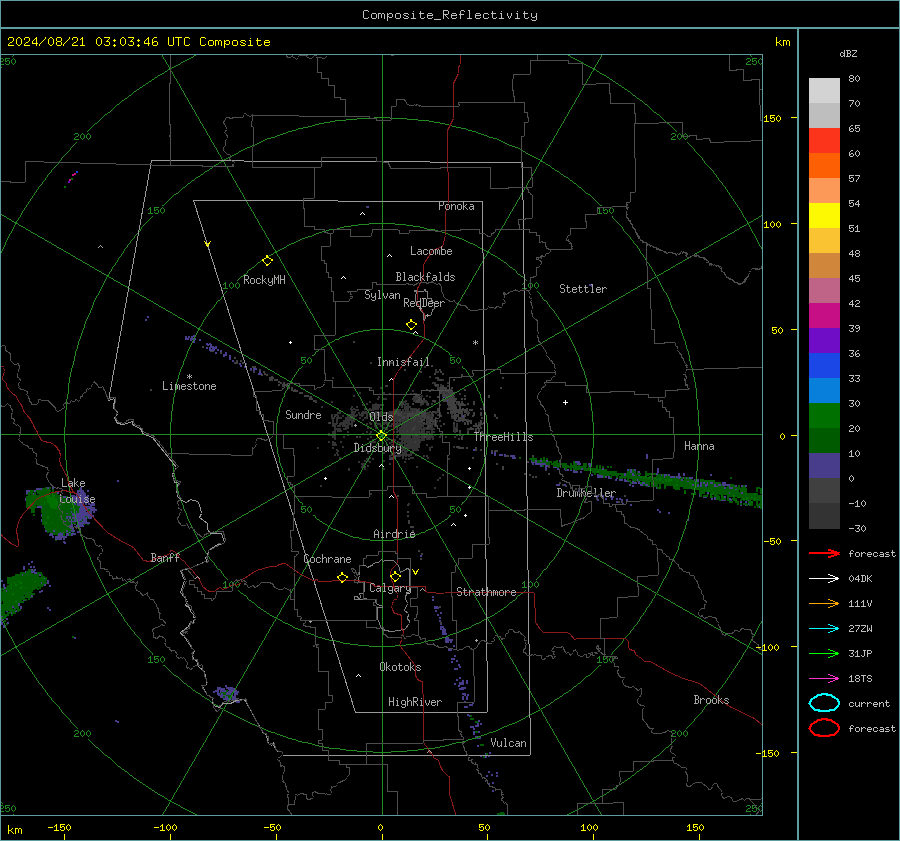Click the Sundre town label
This screenshot has height=841, width=900.
tap(303, 415)
